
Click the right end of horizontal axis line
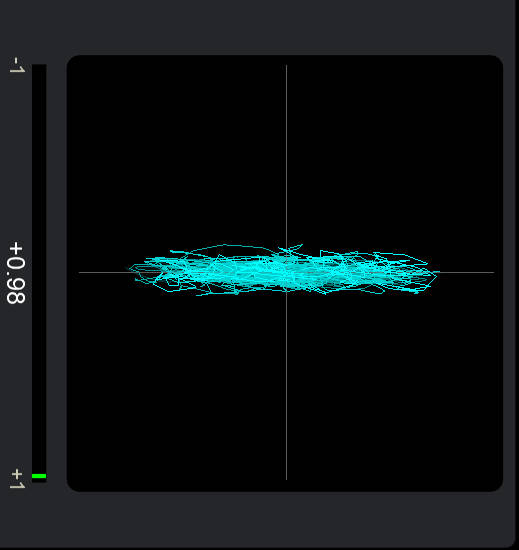click(492, 272)
